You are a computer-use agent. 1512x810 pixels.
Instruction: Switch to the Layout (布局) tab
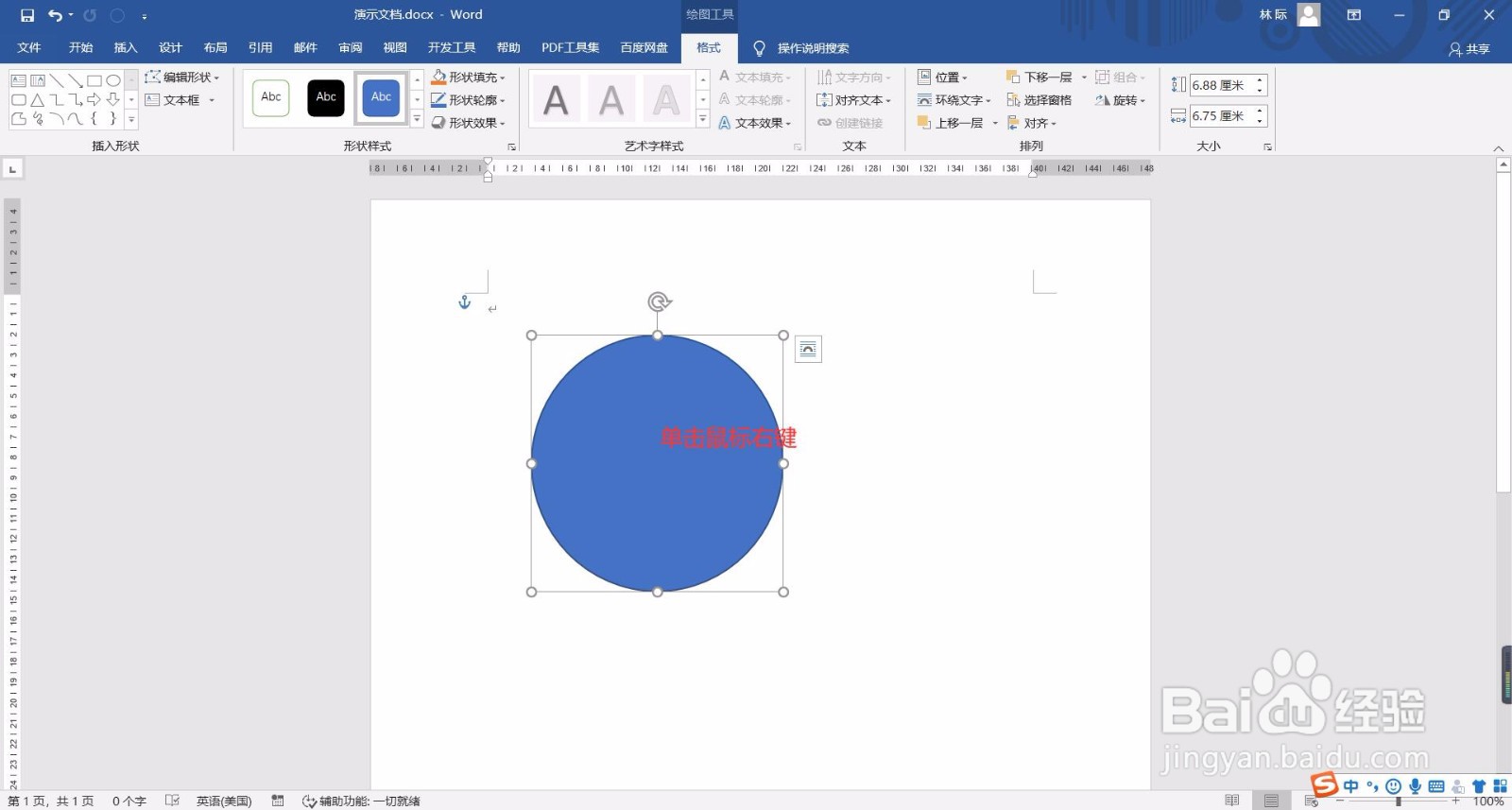(215, 48)
